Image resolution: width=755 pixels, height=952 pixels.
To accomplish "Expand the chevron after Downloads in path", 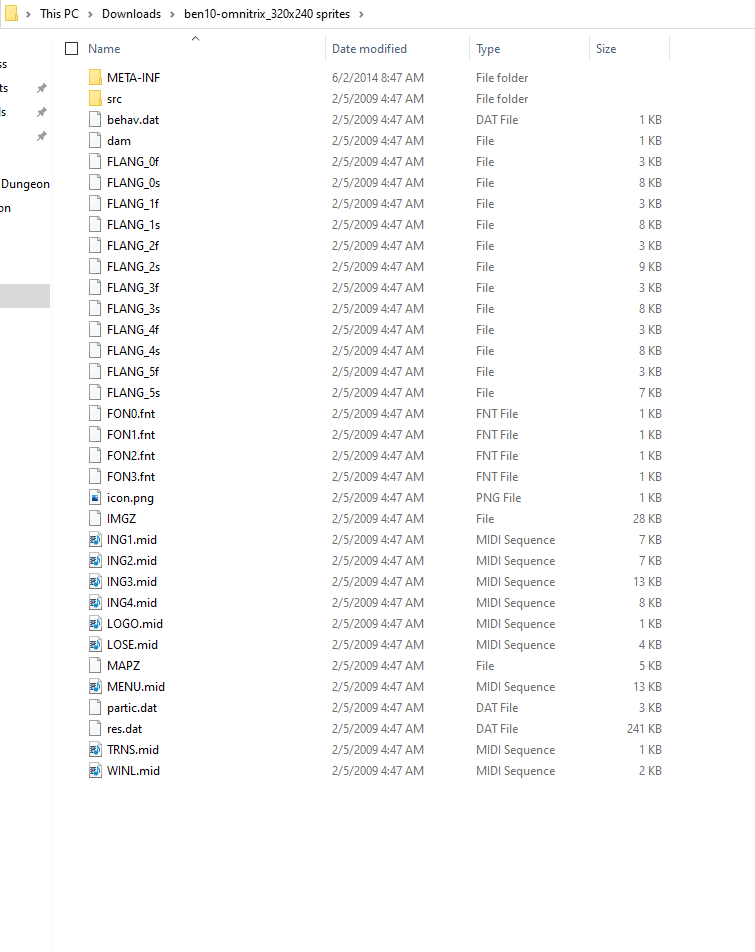I will click(172, 14).
